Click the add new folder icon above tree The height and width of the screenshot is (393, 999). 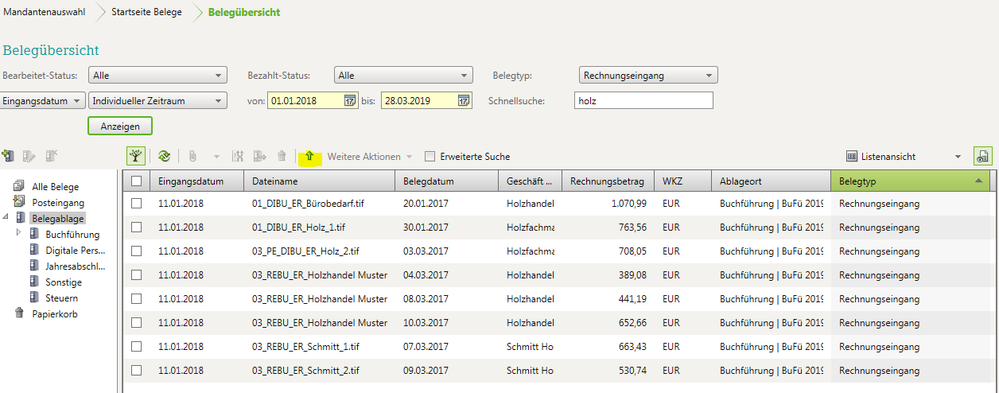(8, 155)
